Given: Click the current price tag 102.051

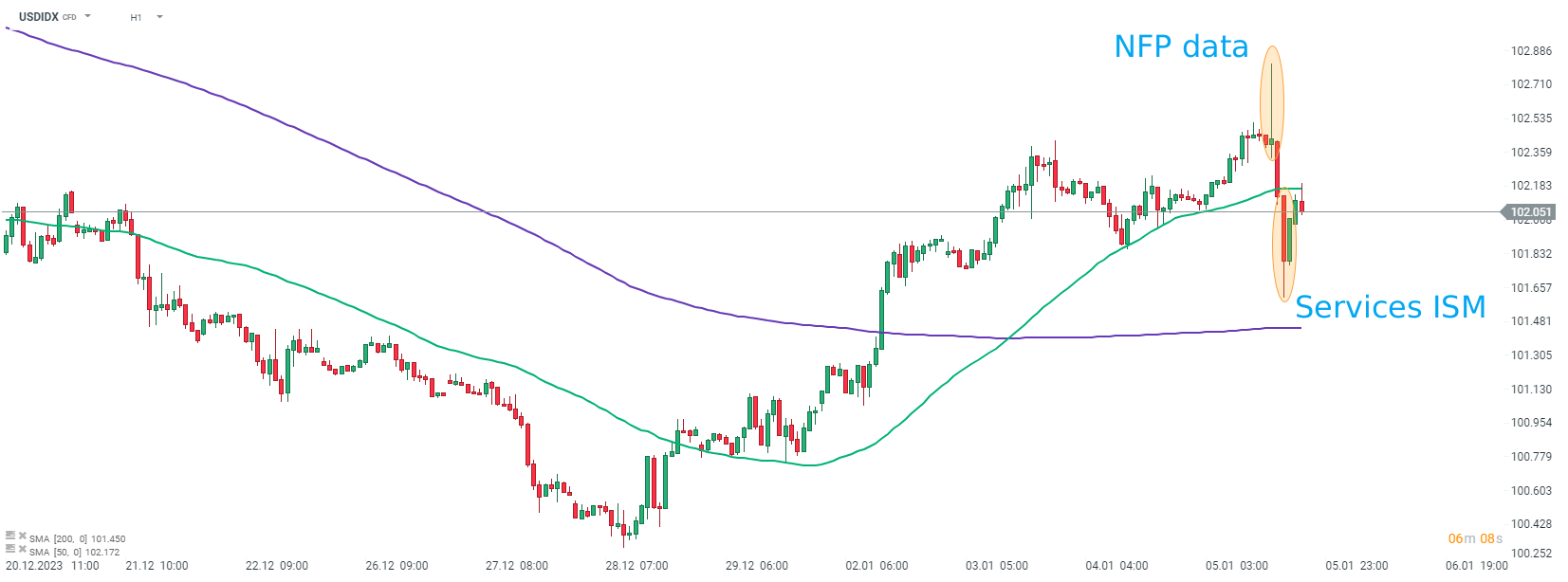Looking at the screenshot, I should [x=1530, y=212].
